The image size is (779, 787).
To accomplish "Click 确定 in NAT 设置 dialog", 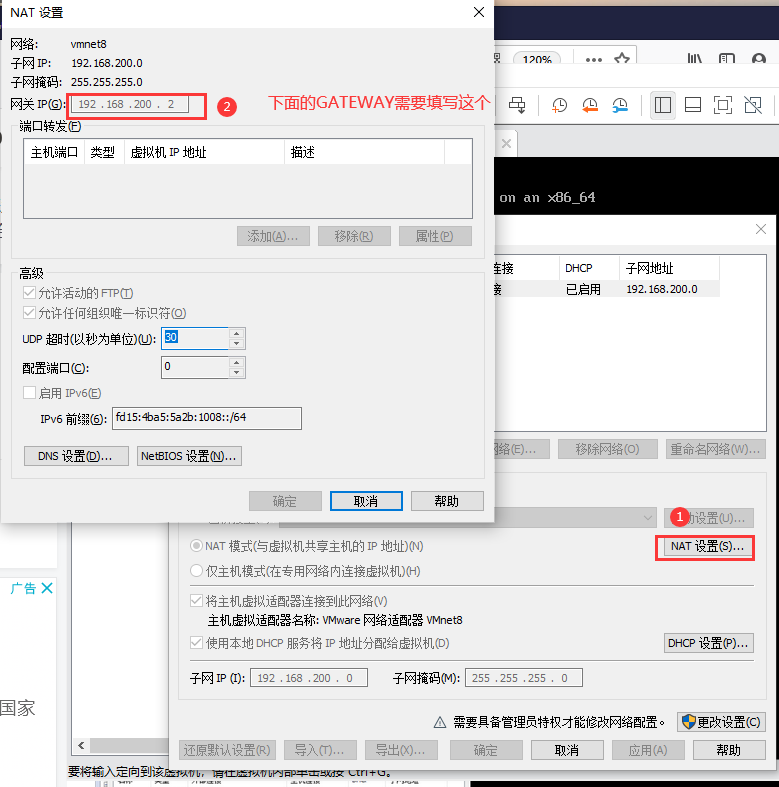I will coord(285,501).
